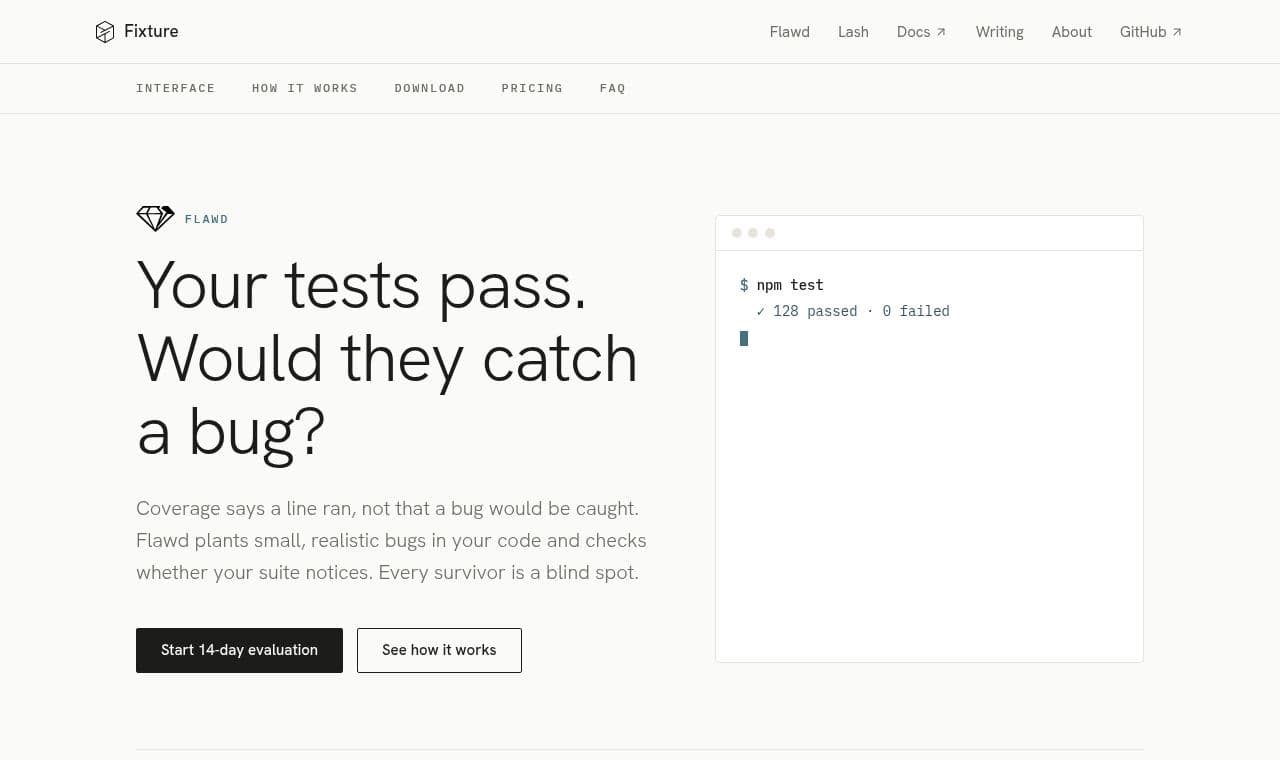Jump to the How It Works section
Screen dimensions: 1280x760
click(304, 88)
